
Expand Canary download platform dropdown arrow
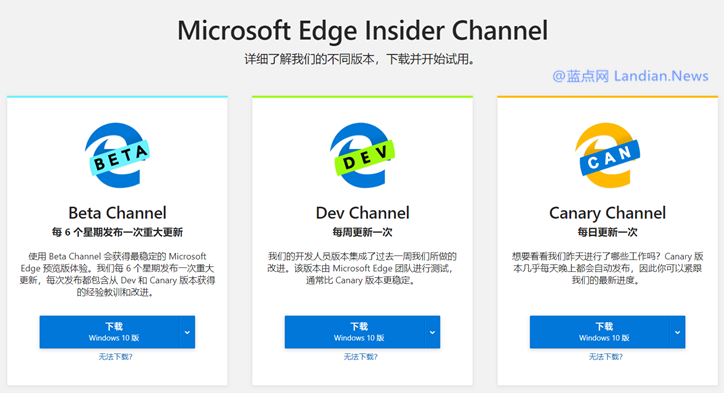click(677, 332)
